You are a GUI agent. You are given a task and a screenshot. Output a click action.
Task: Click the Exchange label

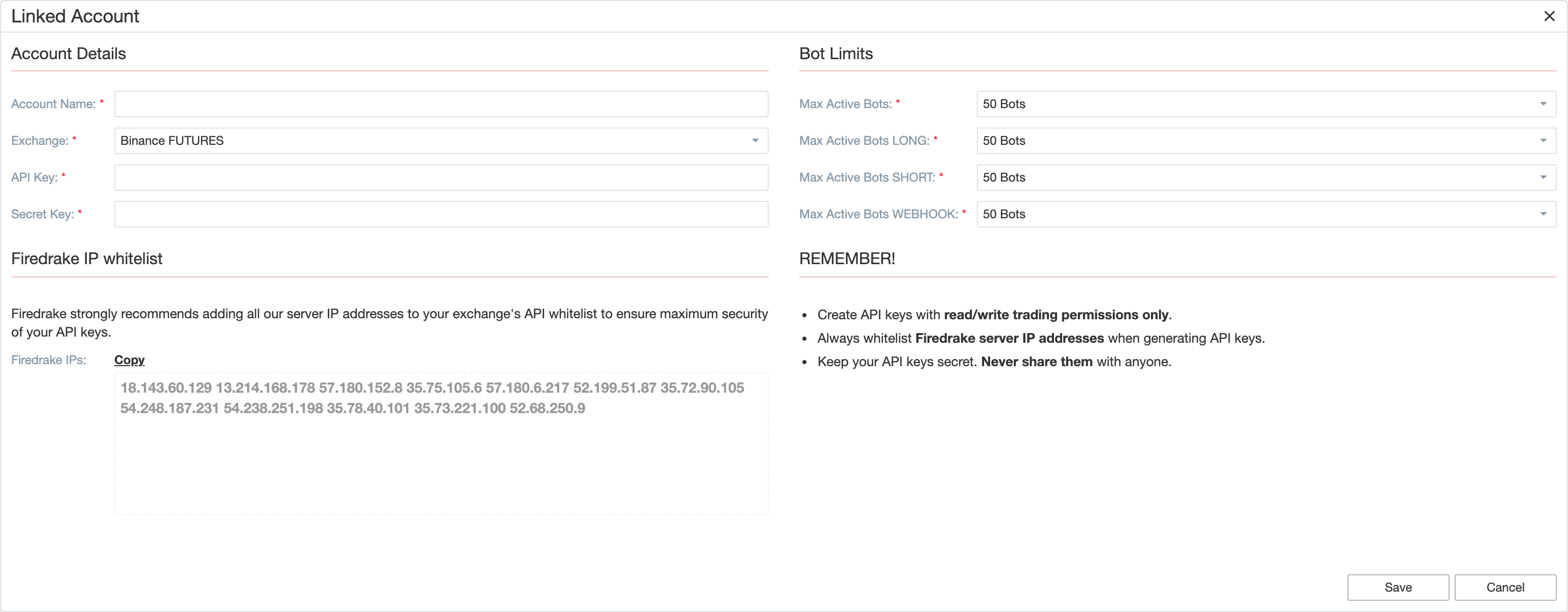[40, 141]
